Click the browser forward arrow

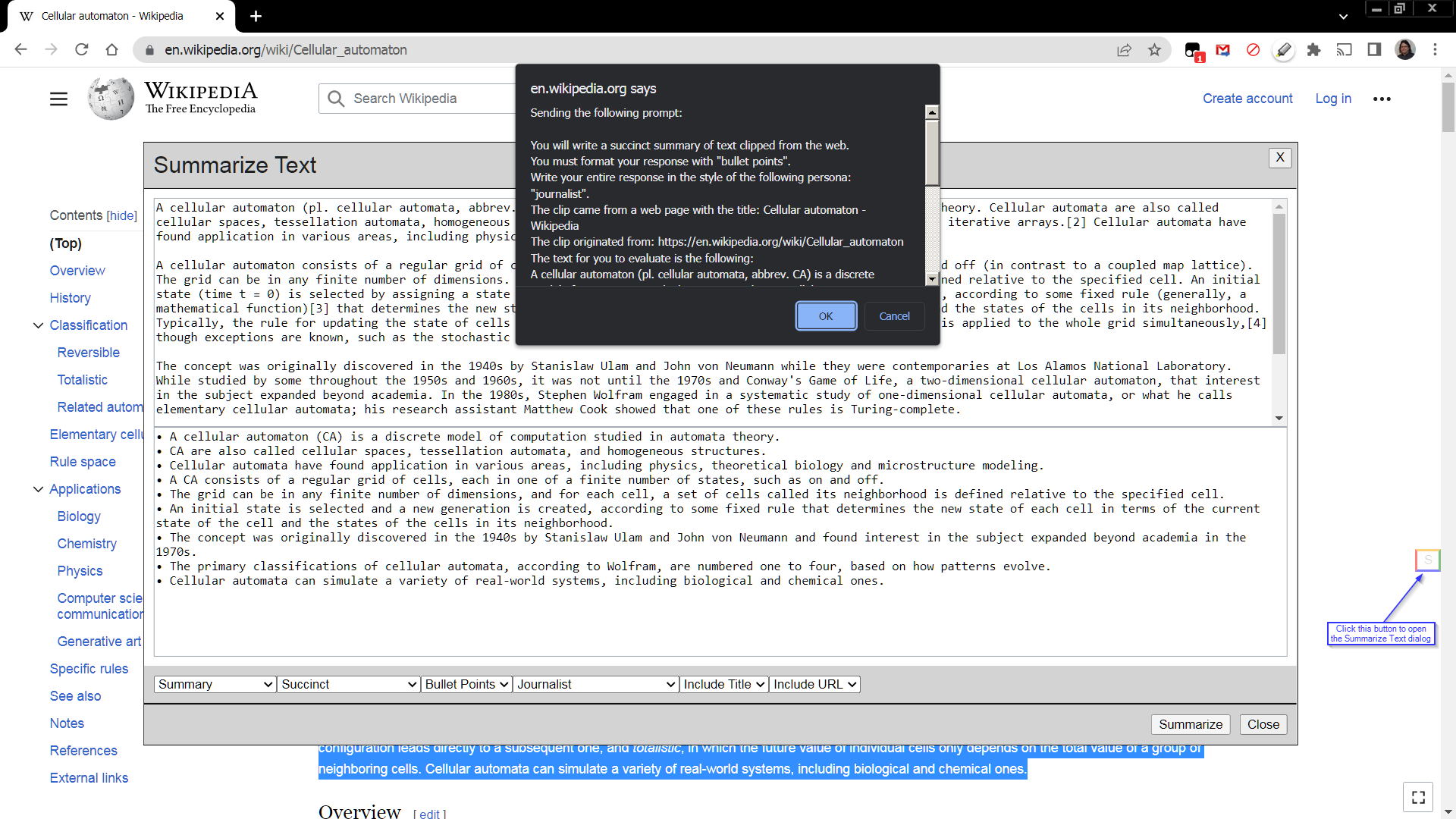click(x=51, y=49)
